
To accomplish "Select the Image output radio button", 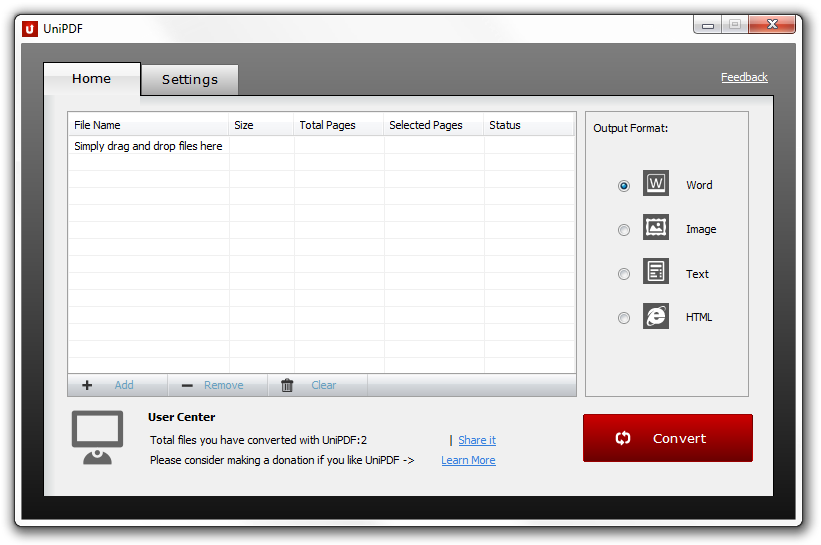I will [x=624, y=230].
